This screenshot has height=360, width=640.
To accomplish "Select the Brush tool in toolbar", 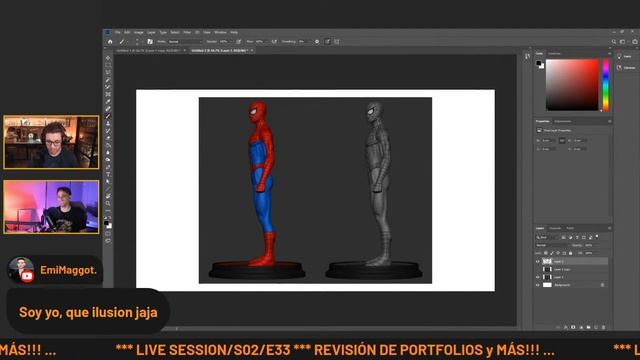I will [x=108, y=116].
